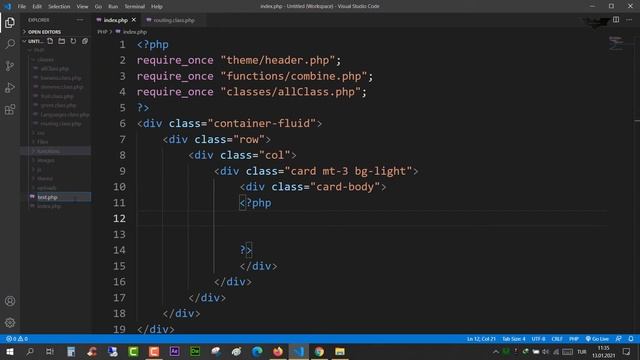Open Chrome from the taskbar
This screenshot has width=640, height=360.
pos(319,351)
